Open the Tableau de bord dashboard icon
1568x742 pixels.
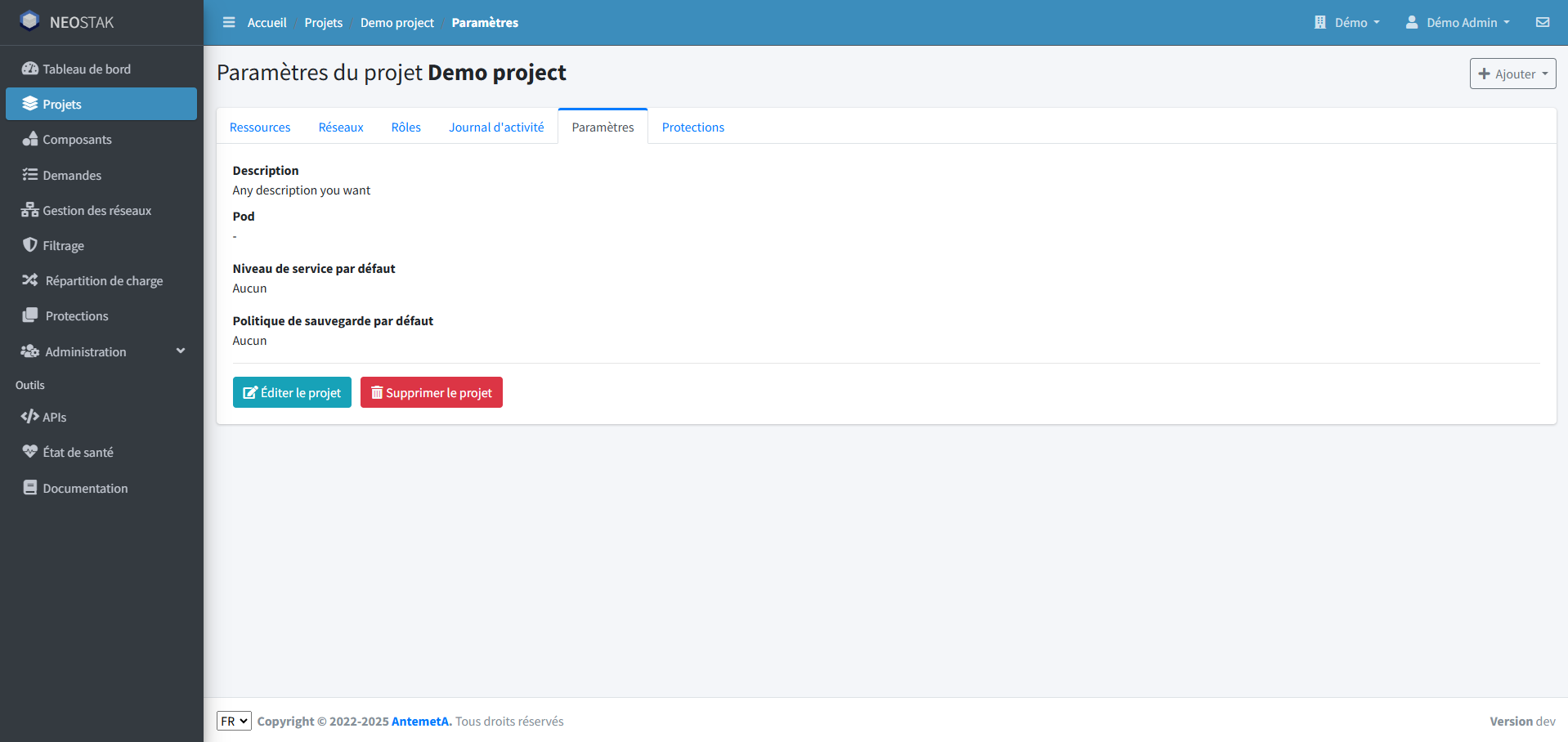pos(30,69)
